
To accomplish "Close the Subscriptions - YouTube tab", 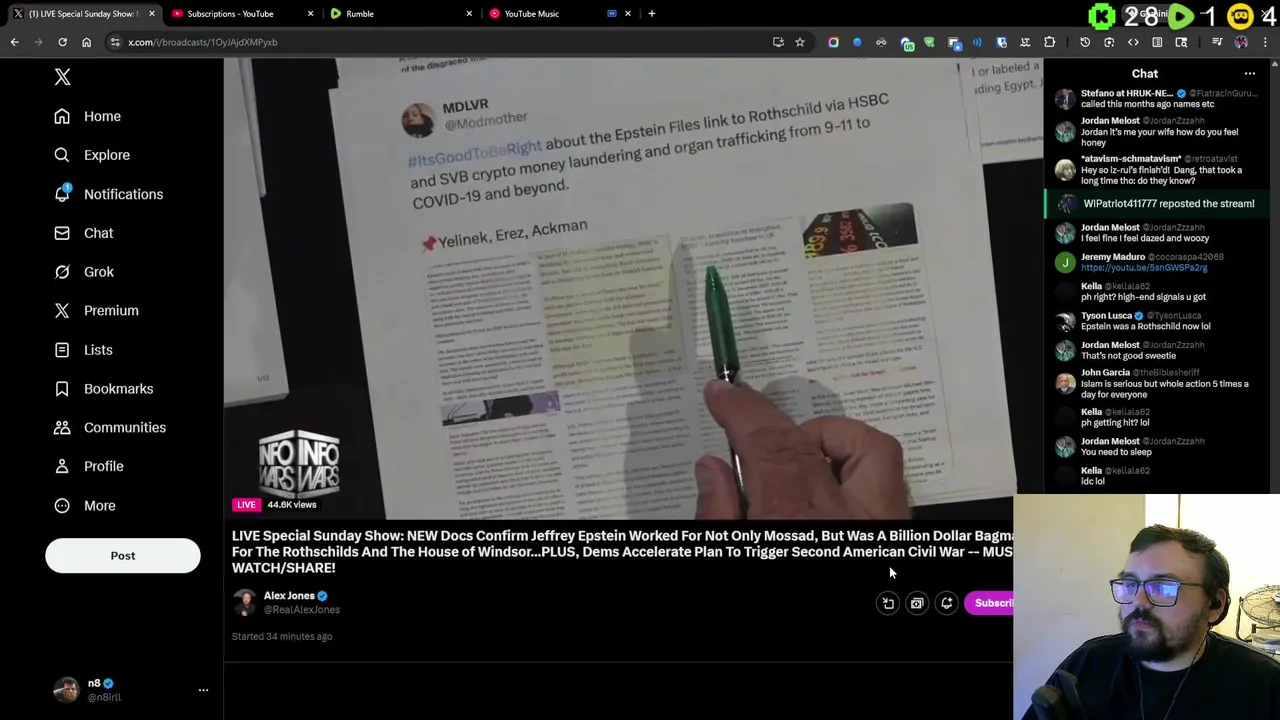I will point(310,14).
